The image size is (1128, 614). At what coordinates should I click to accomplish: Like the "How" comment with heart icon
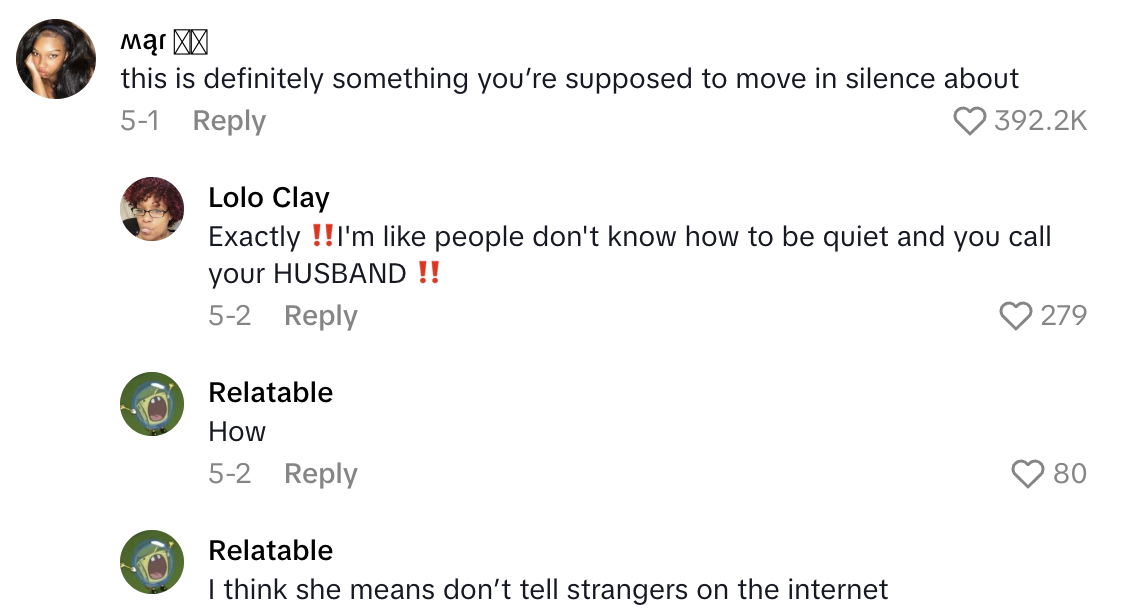tap(1027, 473)
